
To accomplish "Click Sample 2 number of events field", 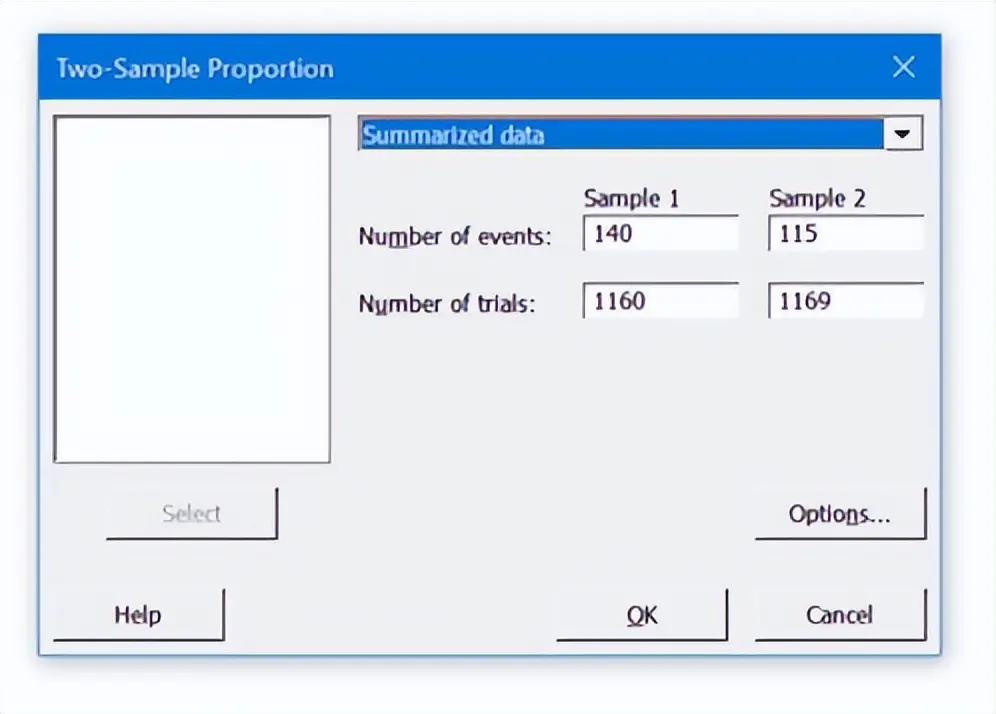I will click(845, 233).
